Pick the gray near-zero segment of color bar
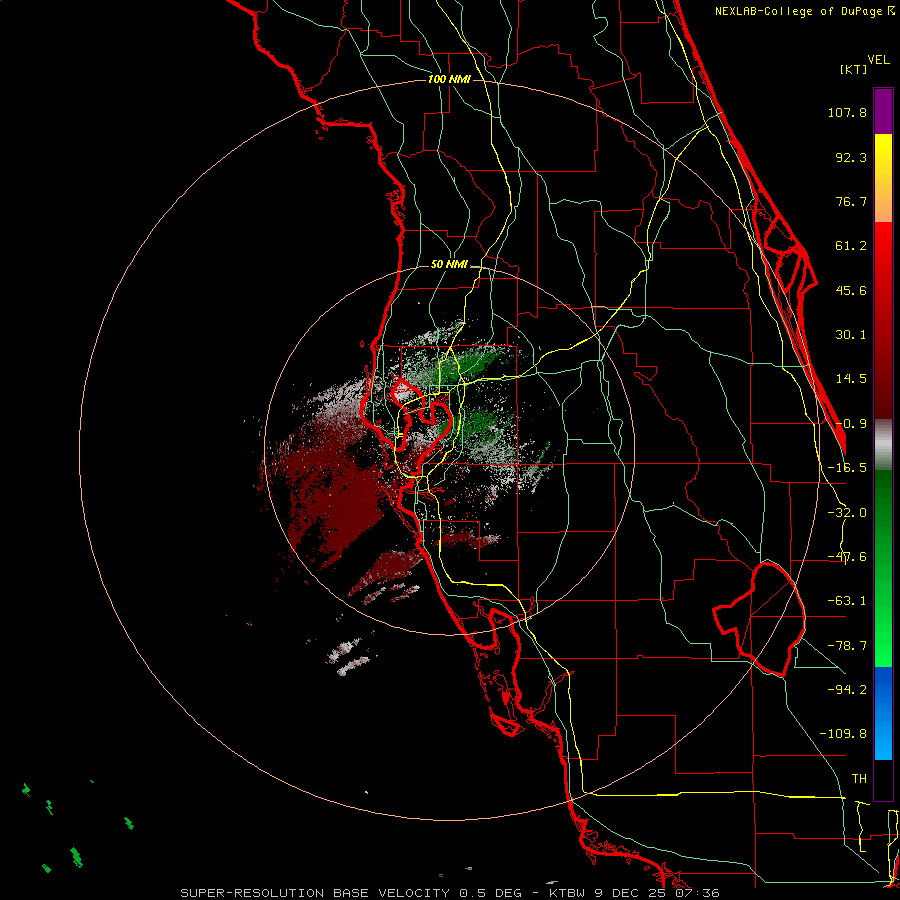 point(883,445)
